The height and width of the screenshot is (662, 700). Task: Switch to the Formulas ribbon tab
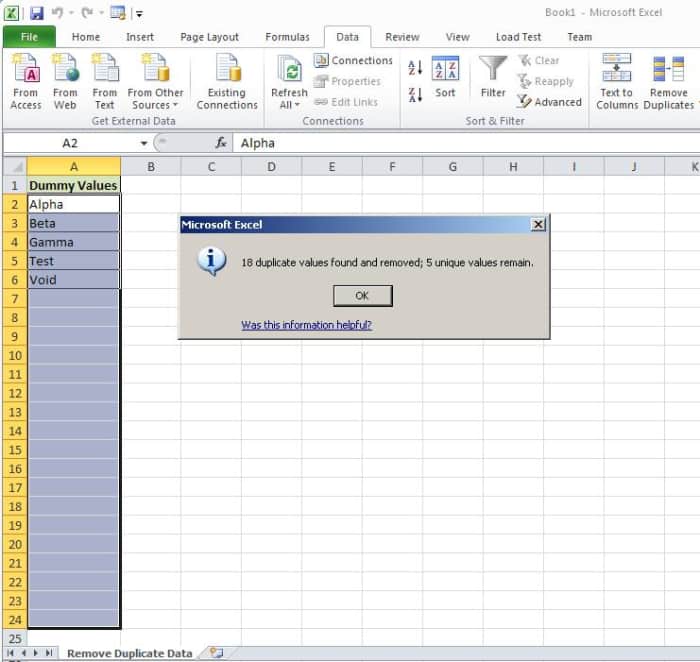(287, 37)
